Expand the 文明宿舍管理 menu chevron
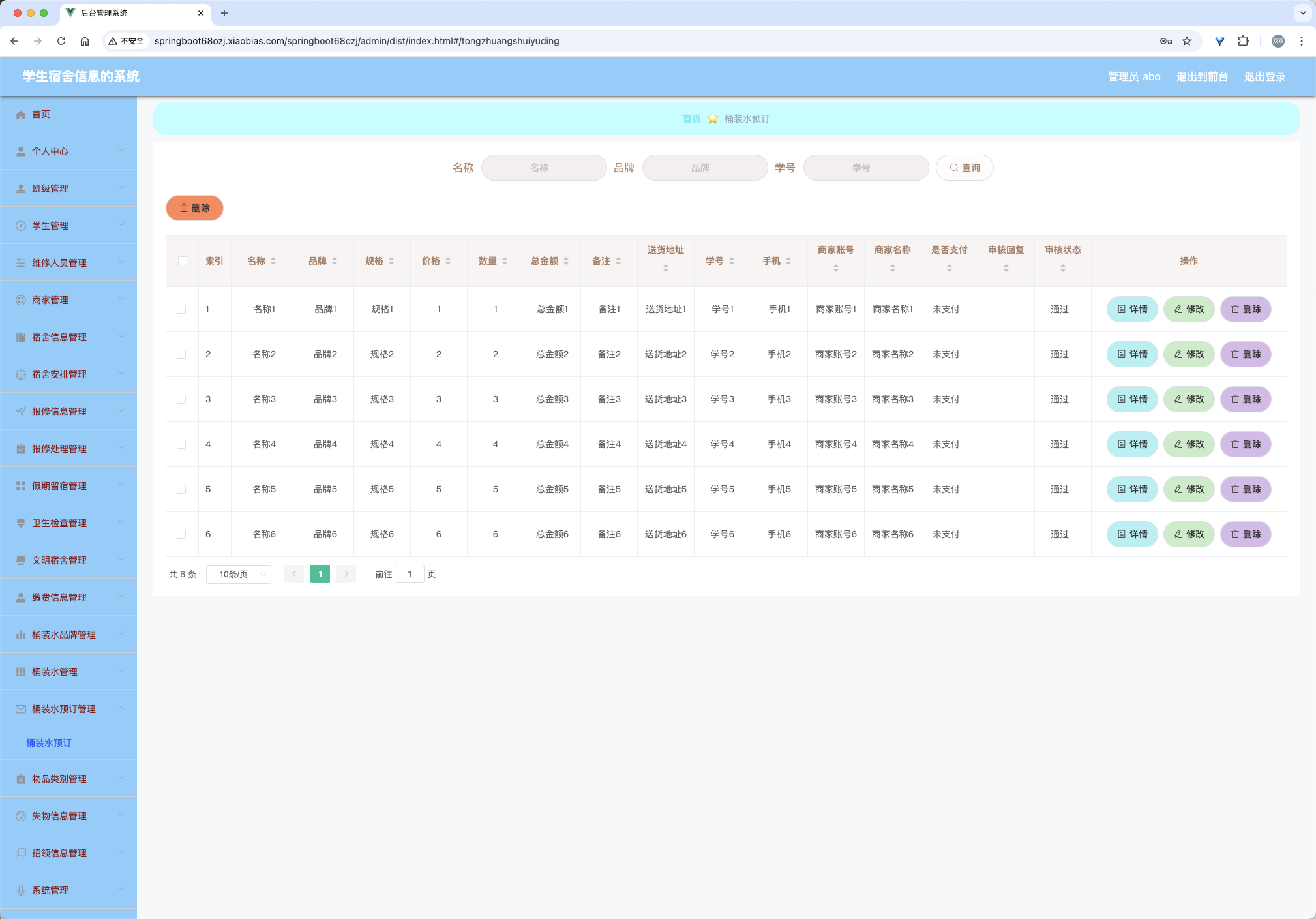The image size is (1316, 919). 121,560
